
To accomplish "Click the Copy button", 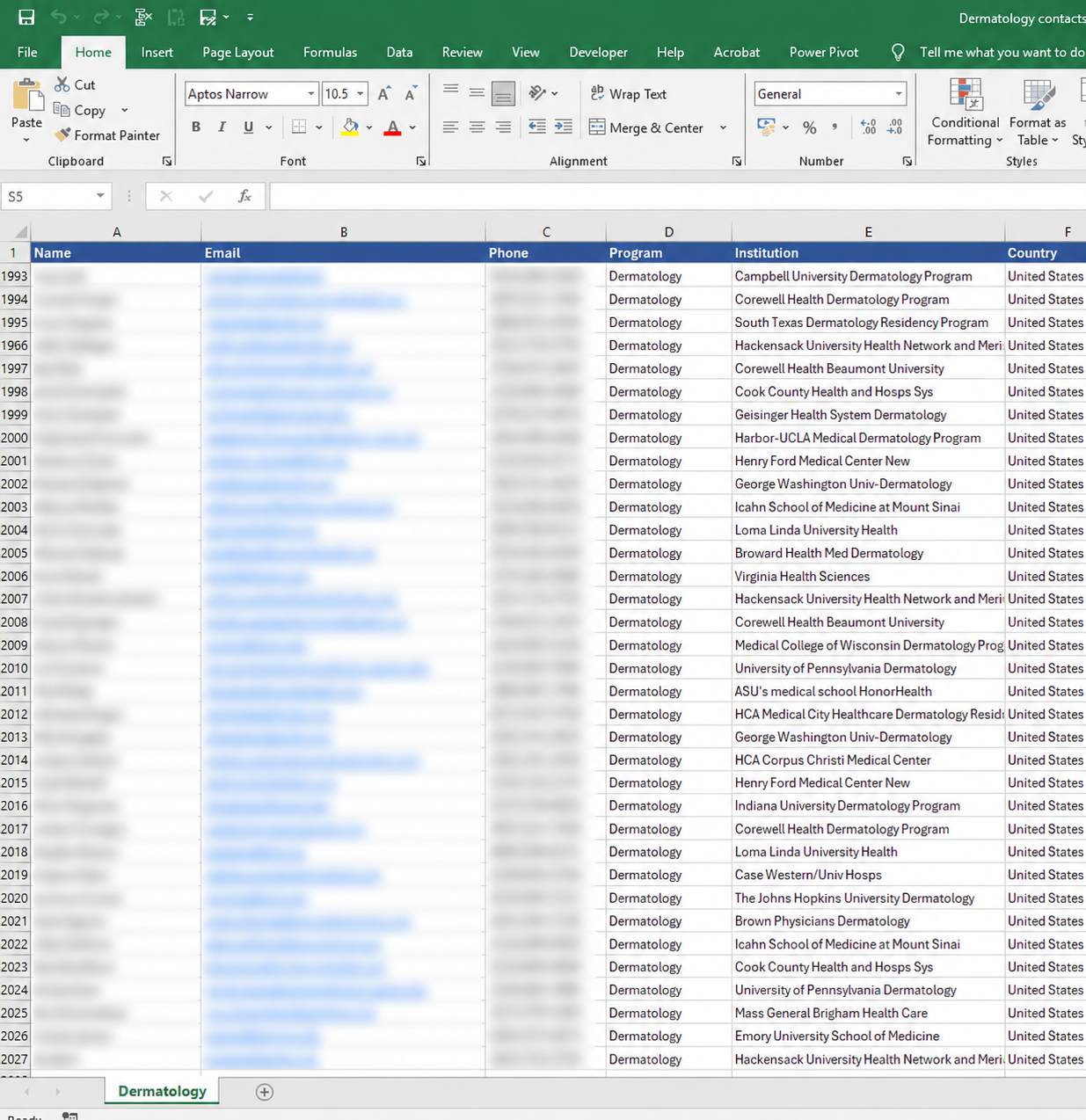I will [x=80, y=110].
